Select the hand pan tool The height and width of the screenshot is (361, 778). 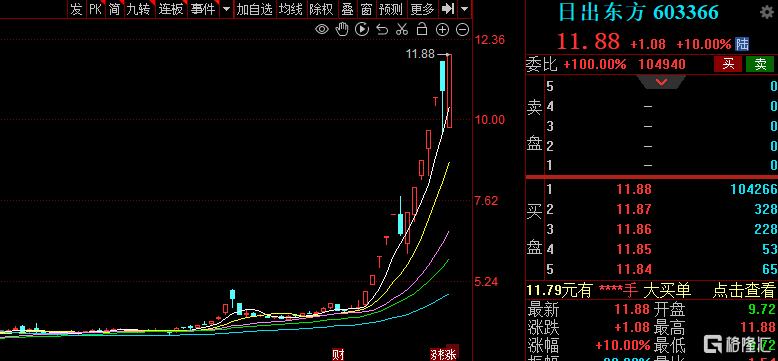342,29
